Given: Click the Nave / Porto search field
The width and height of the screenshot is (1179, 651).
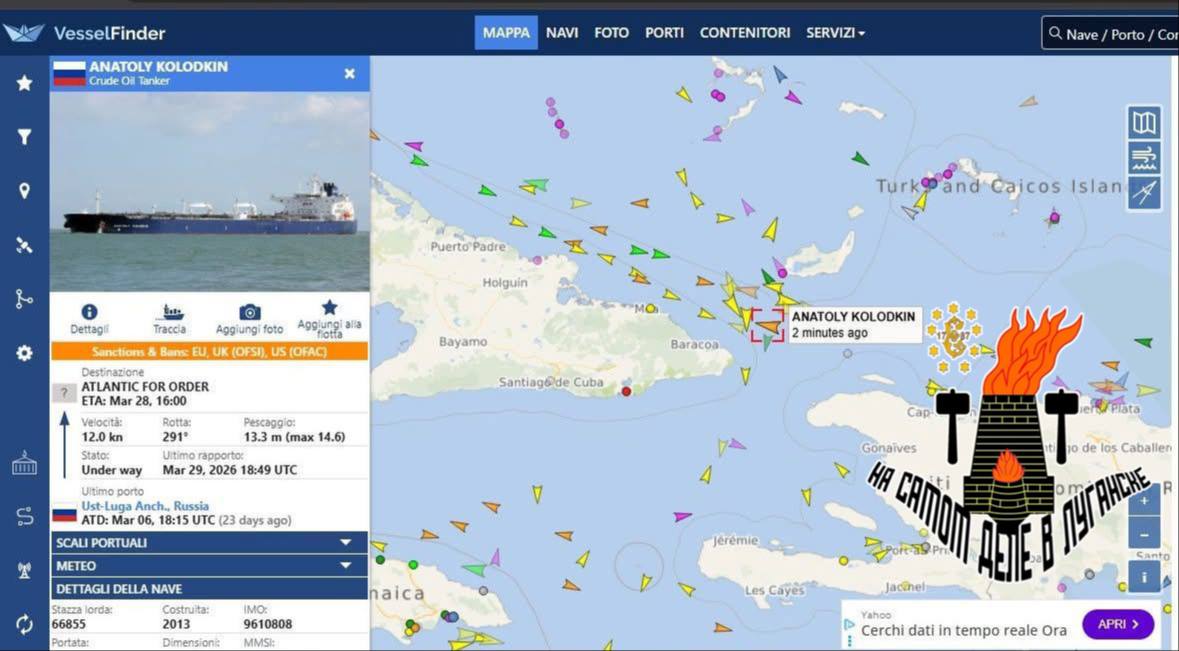Looking at the screenshot, I should (1115, 34).
